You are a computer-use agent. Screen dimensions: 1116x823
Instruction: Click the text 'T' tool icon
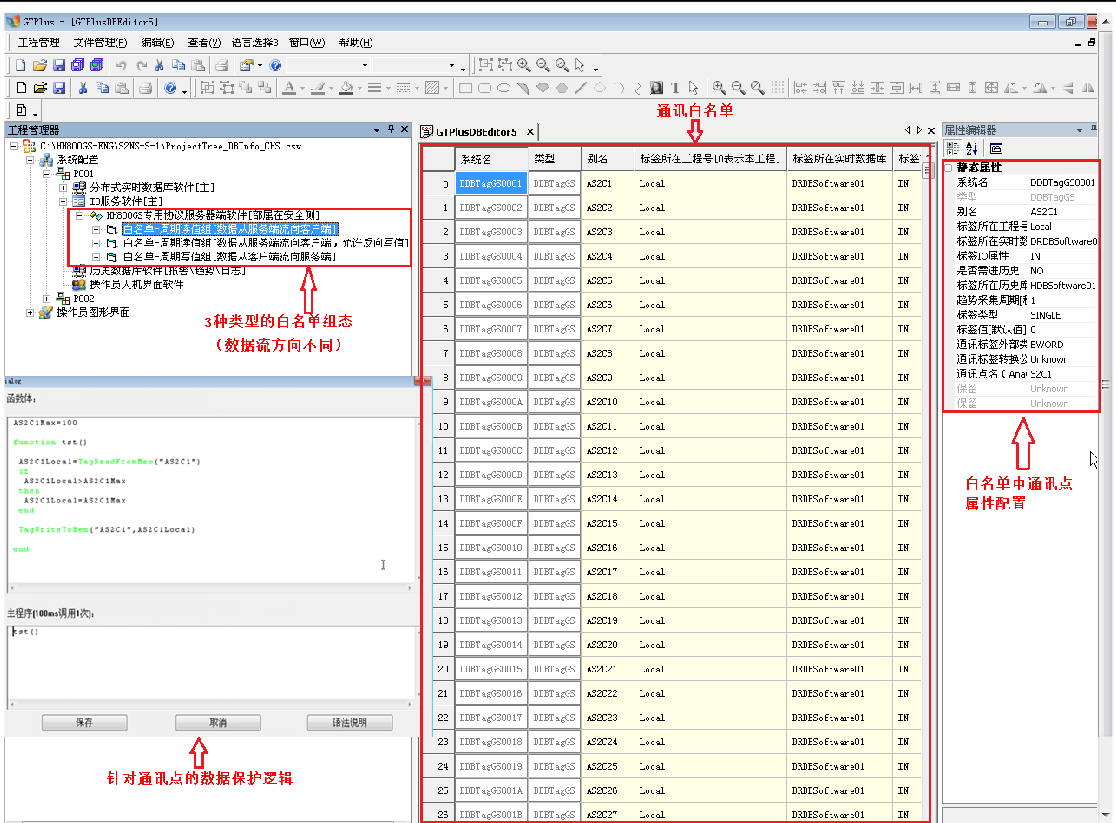pyautogui.click(x=675, y=88)
